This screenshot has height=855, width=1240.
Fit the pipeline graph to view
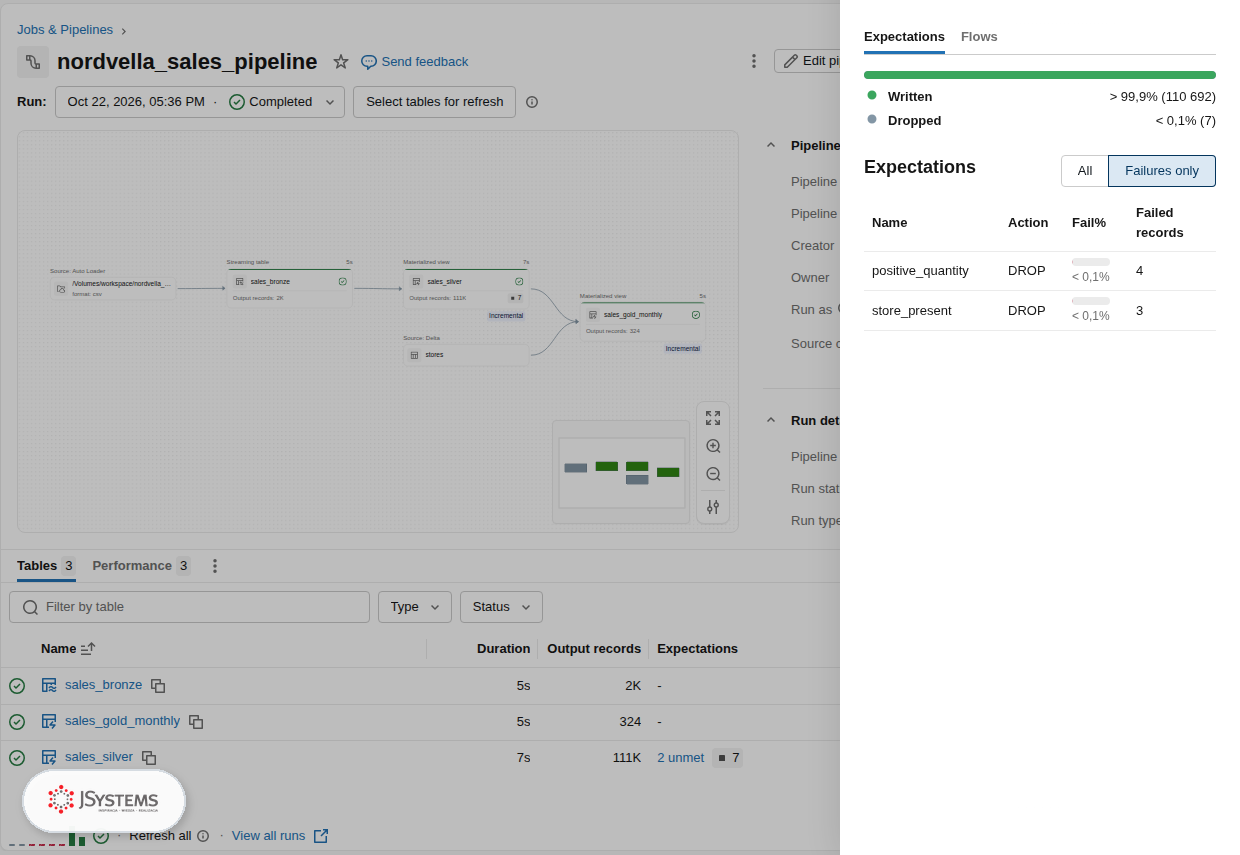coord(713,418)
